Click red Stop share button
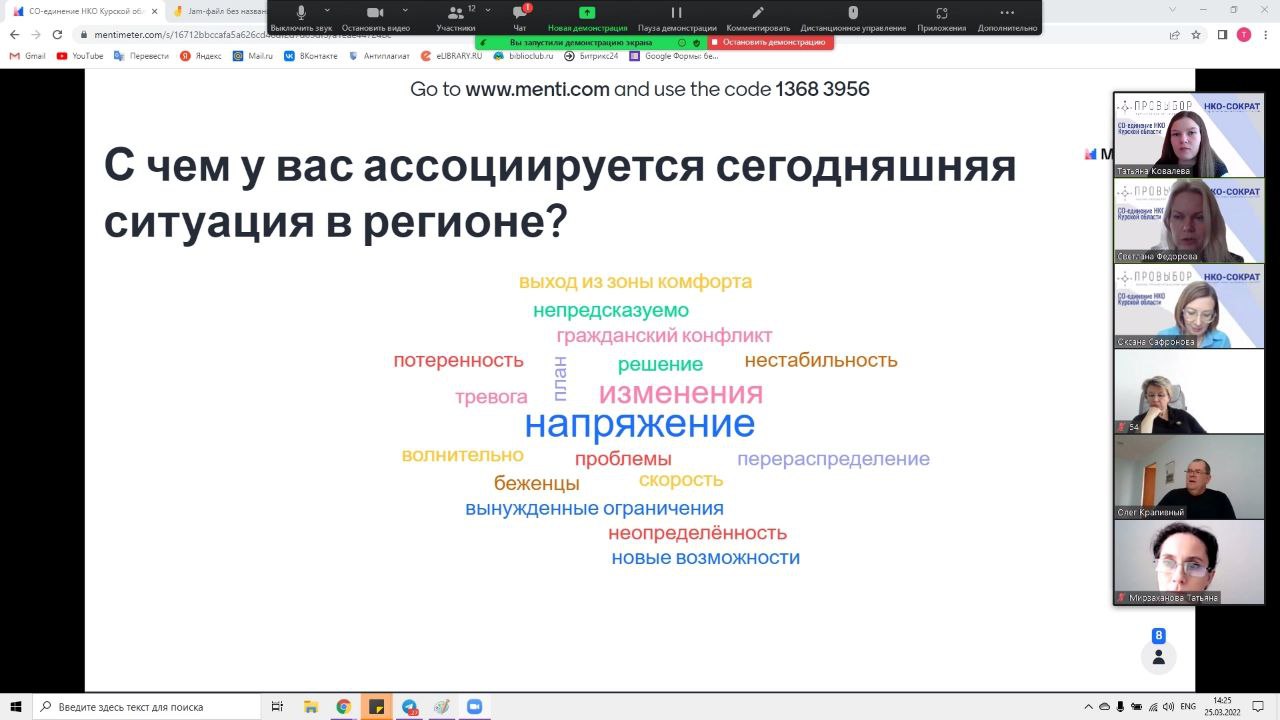The width and height of the screenshot is (1280, 720). [x=769, y=43]
